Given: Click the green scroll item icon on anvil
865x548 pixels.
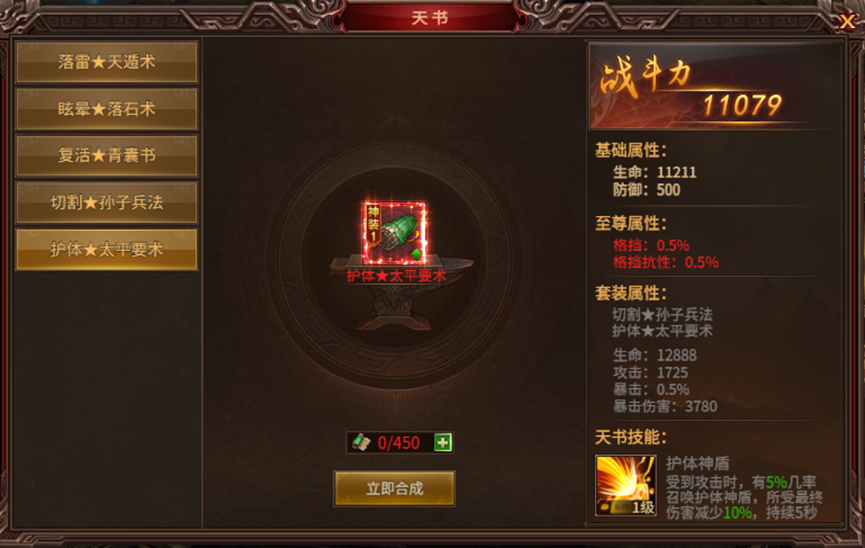Looking at the screenshot, I should click(x=394, y=234).
